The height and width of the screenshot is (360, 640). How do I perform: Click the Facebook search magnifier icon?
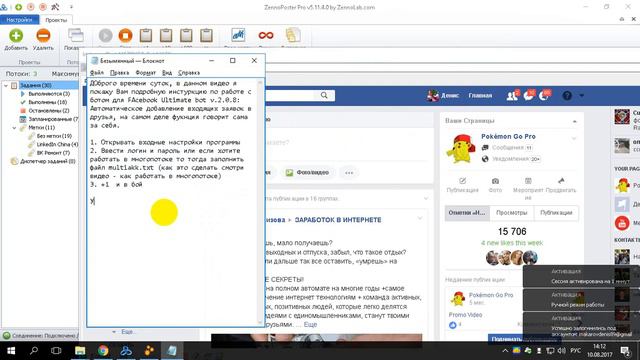click(324, 95)
